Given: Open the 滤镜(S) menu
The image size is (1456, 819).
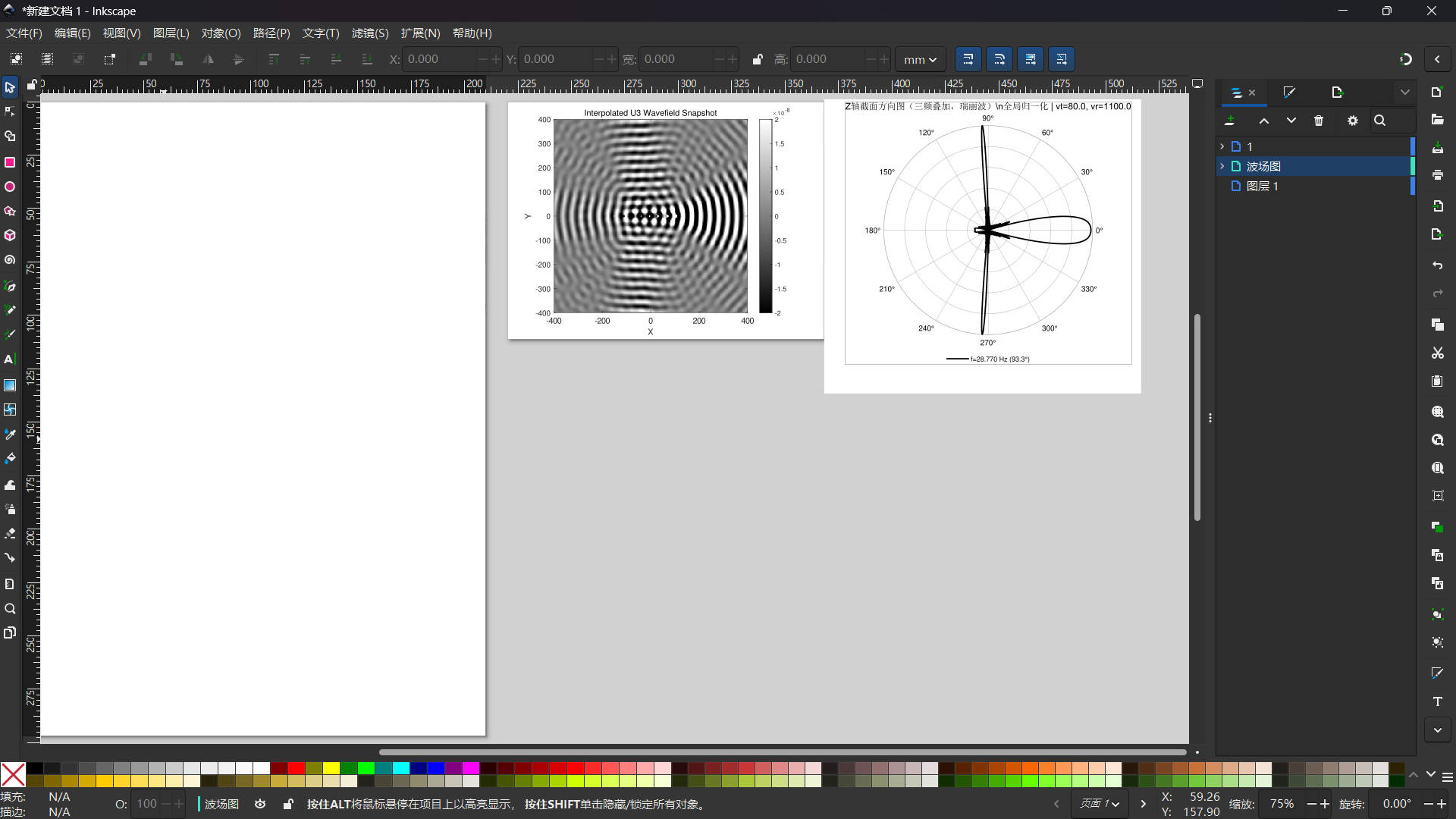Looking at the screenshot, I should (x=370, y=33).
